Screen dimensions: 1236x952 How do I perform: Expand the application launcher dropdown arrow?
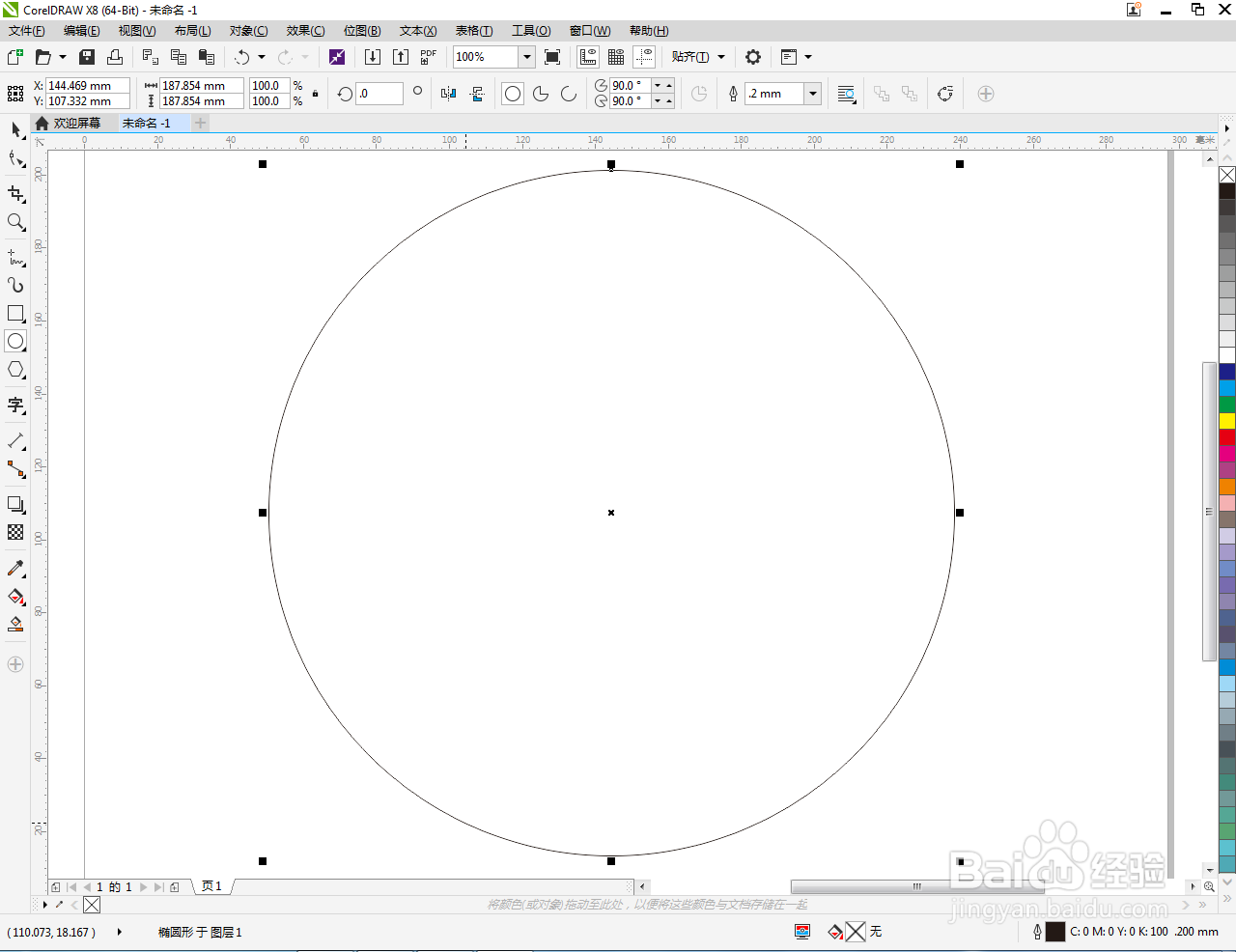808,57
